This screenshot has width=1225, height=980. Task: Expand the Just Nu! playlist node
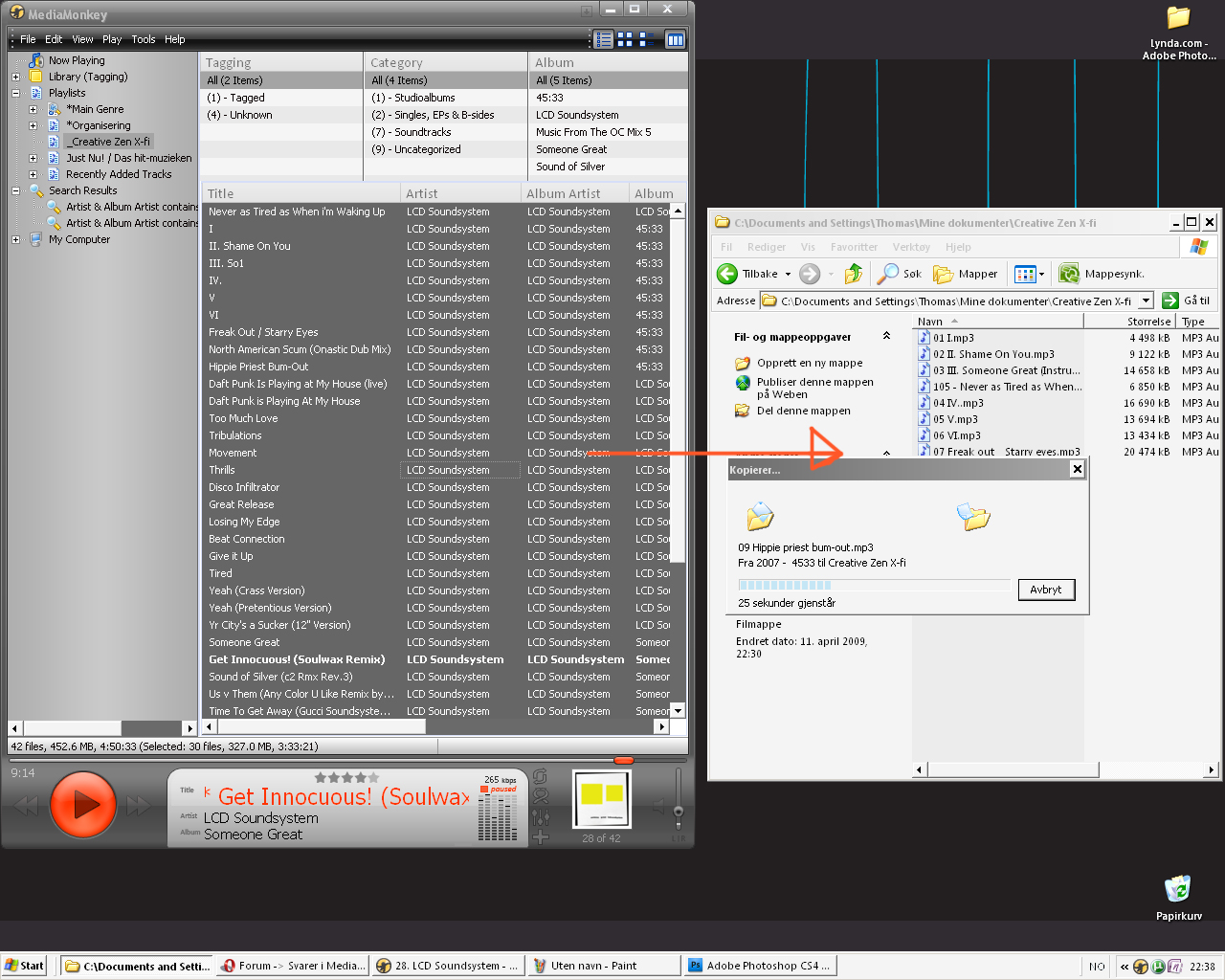point(33,158)
